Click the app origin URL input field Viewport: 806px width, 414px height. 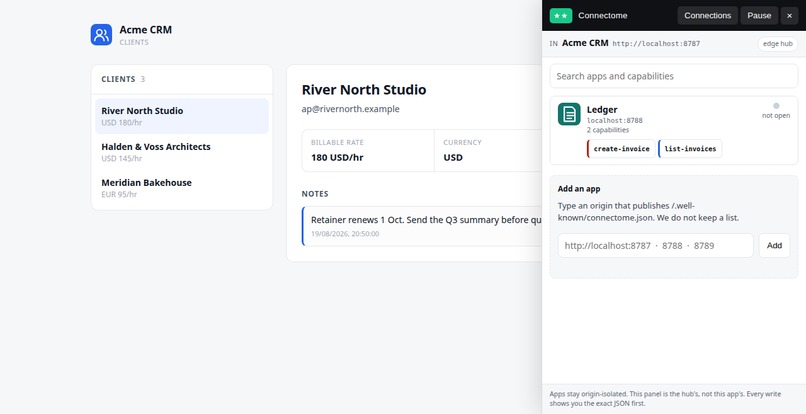click(x=655, y=246)
